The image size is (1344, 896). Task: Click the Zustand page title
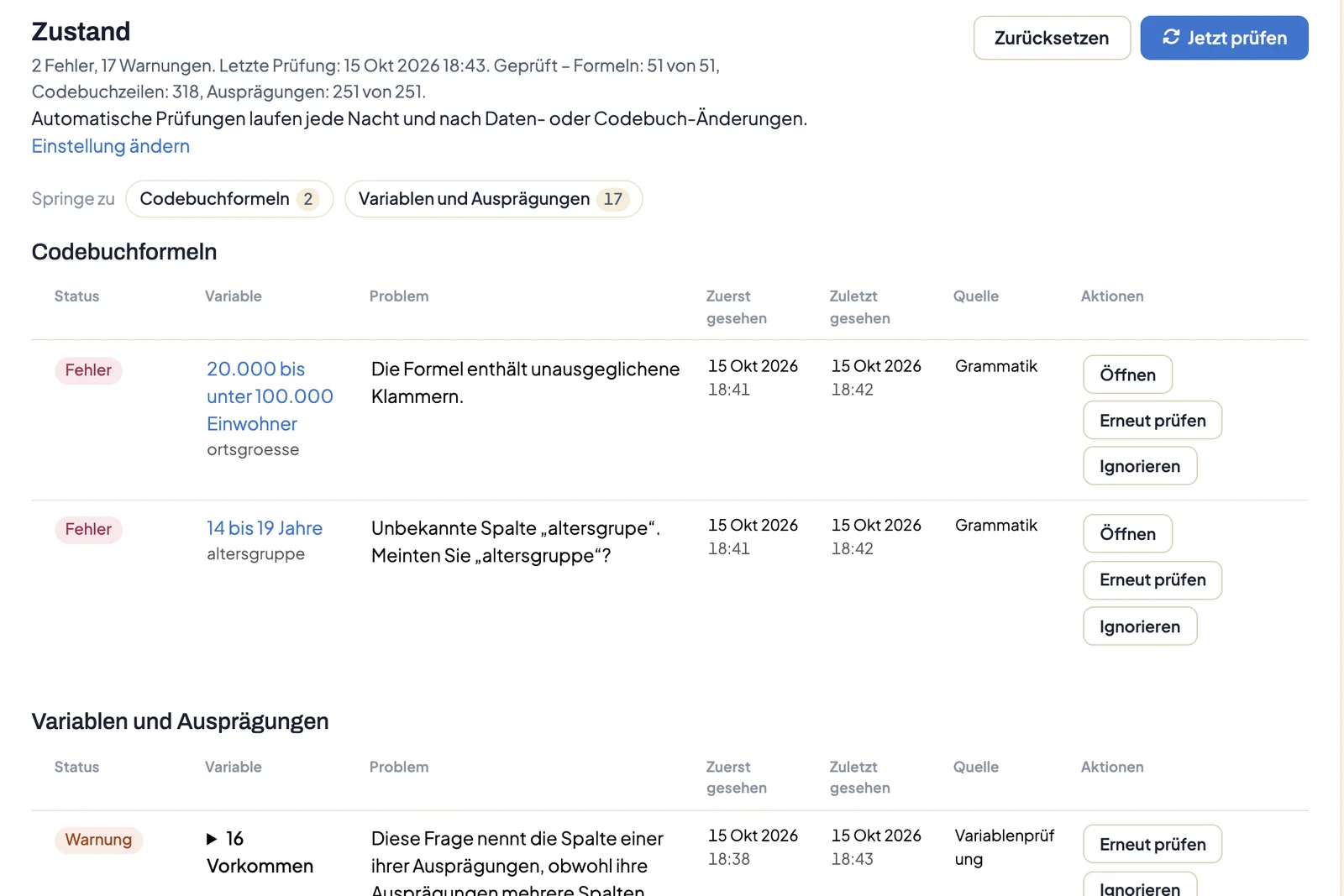(81, 32)
